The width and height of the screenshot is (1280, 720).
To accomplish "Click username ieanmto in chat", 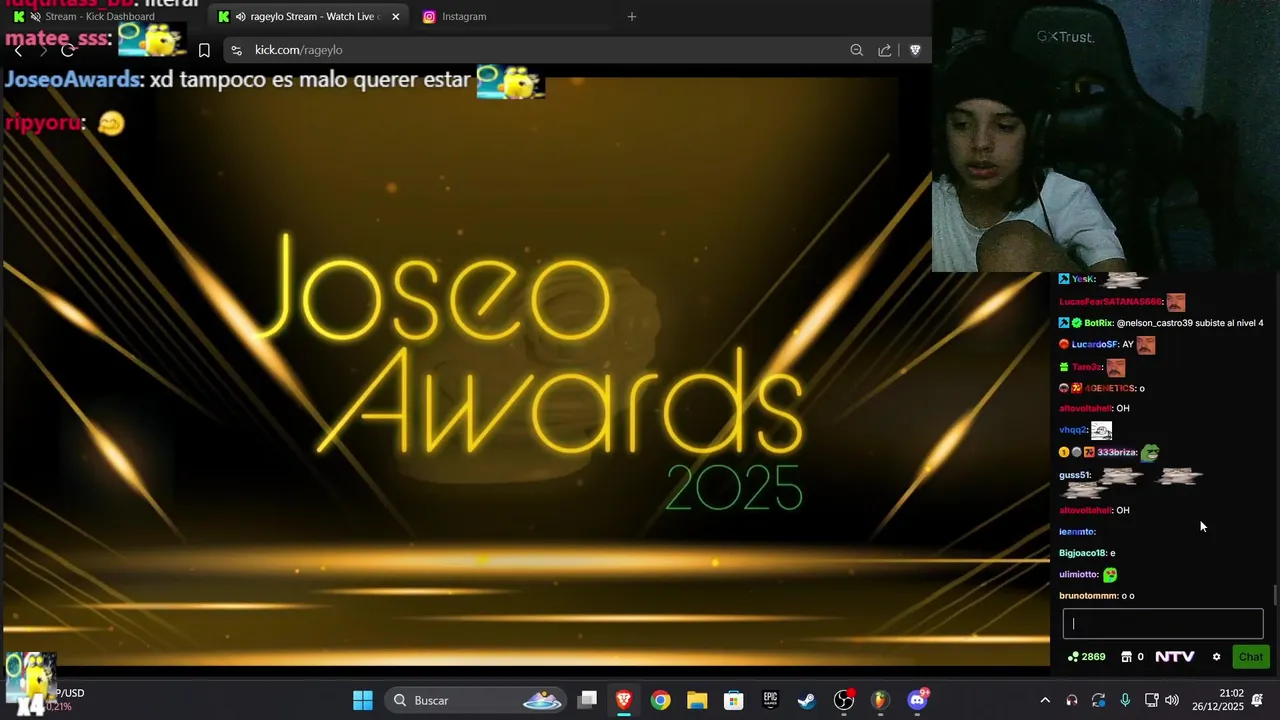I will pyautogui.click(x=1077, y=532).
